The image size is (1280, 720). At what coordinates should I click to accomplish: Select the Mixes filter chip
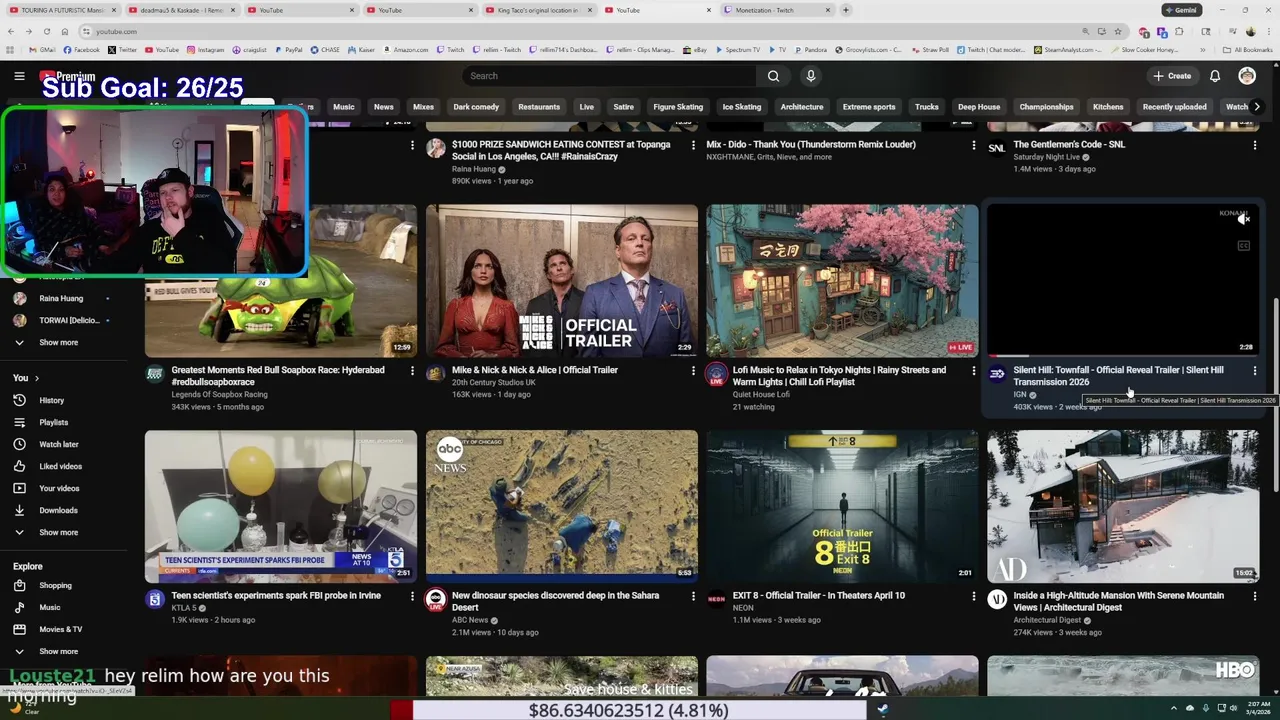[424, 107]
